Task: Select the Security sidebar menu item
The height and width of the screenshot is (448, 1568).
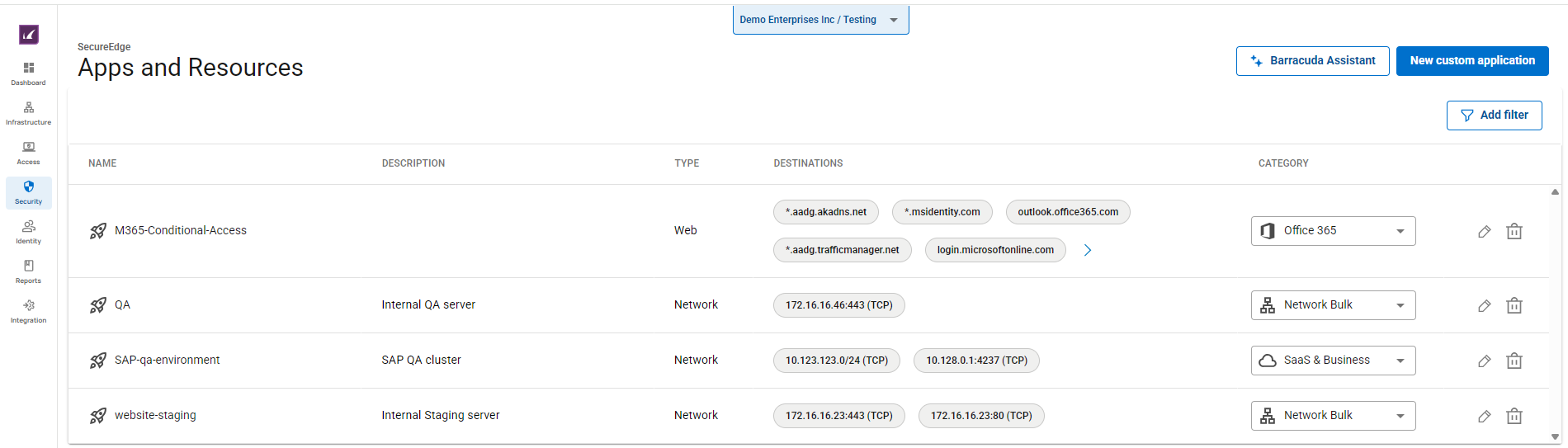Action: (29, 192)
